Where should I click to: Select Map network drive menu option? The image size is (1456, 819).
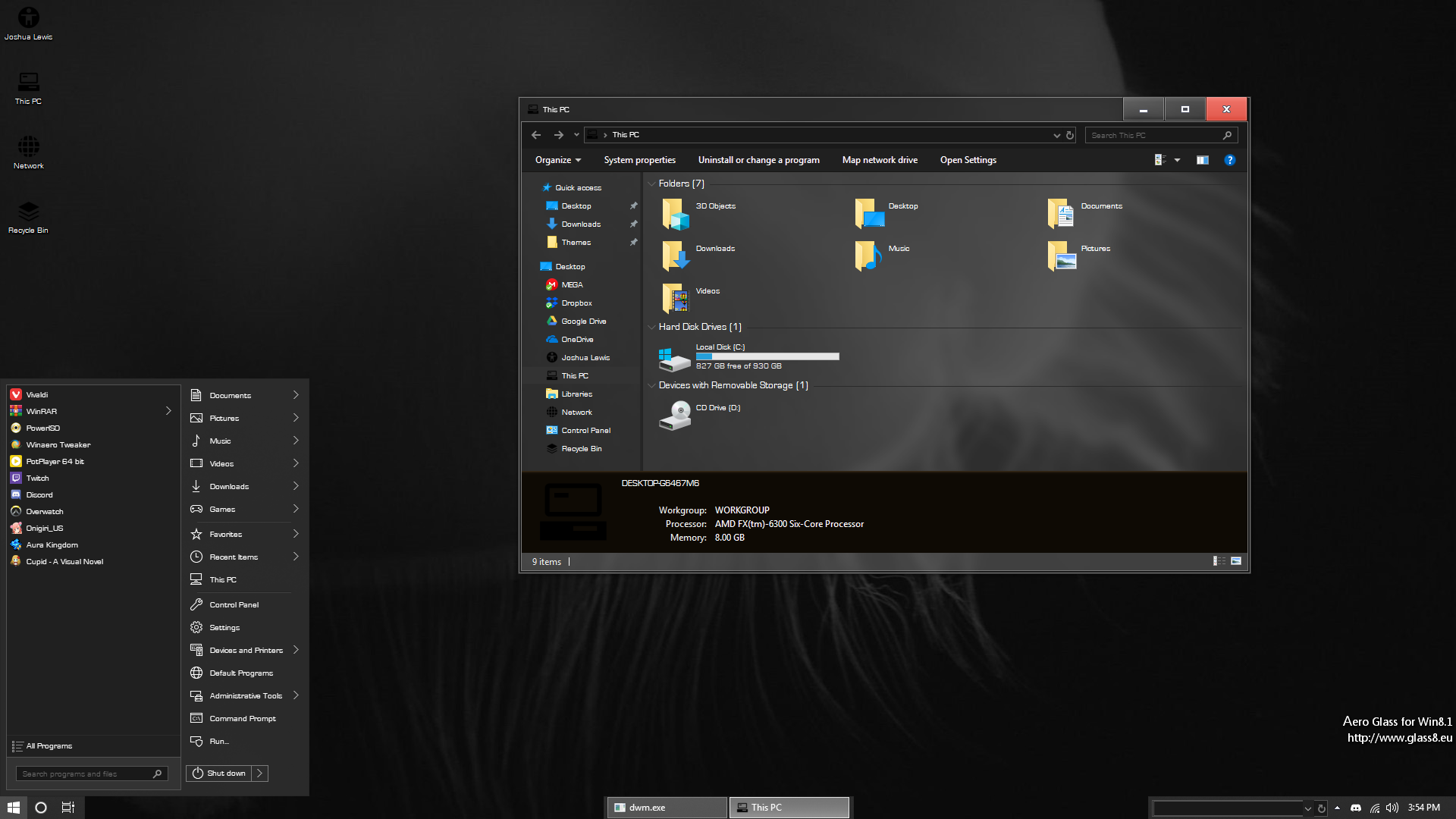[x=880, y=160]
